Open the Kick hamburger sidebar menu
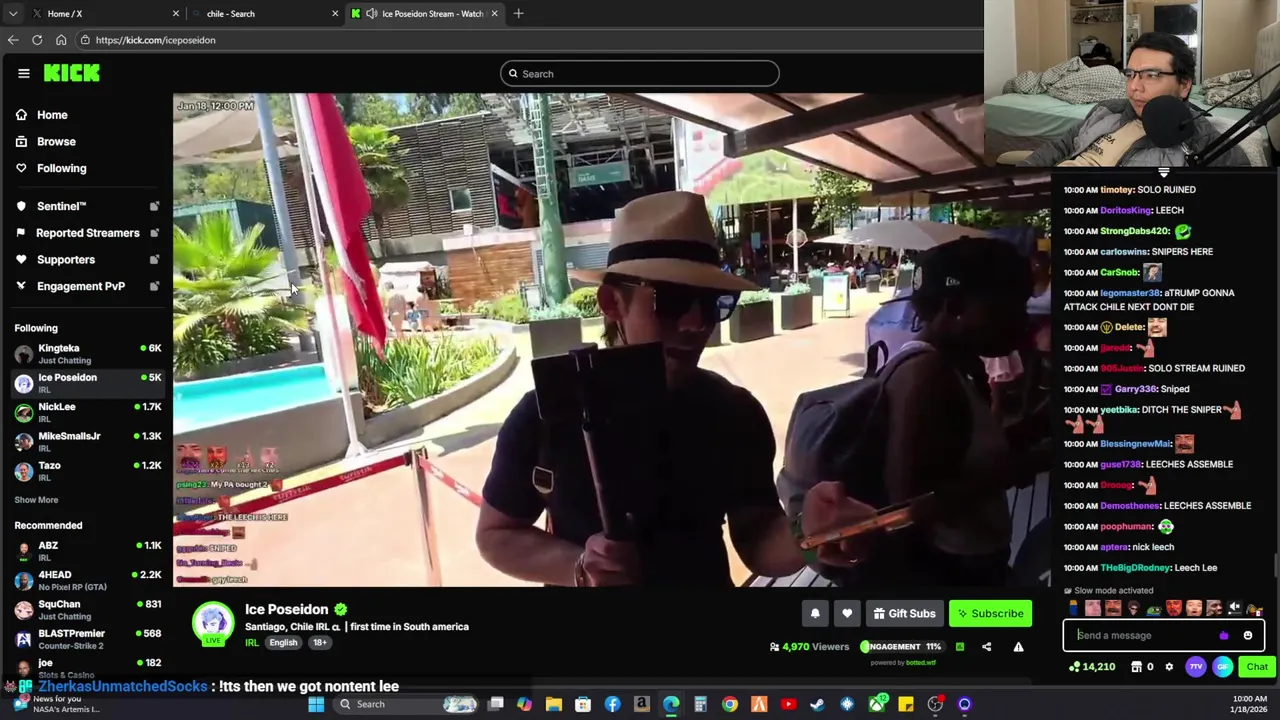1280x720 pixels. point(23,73)
